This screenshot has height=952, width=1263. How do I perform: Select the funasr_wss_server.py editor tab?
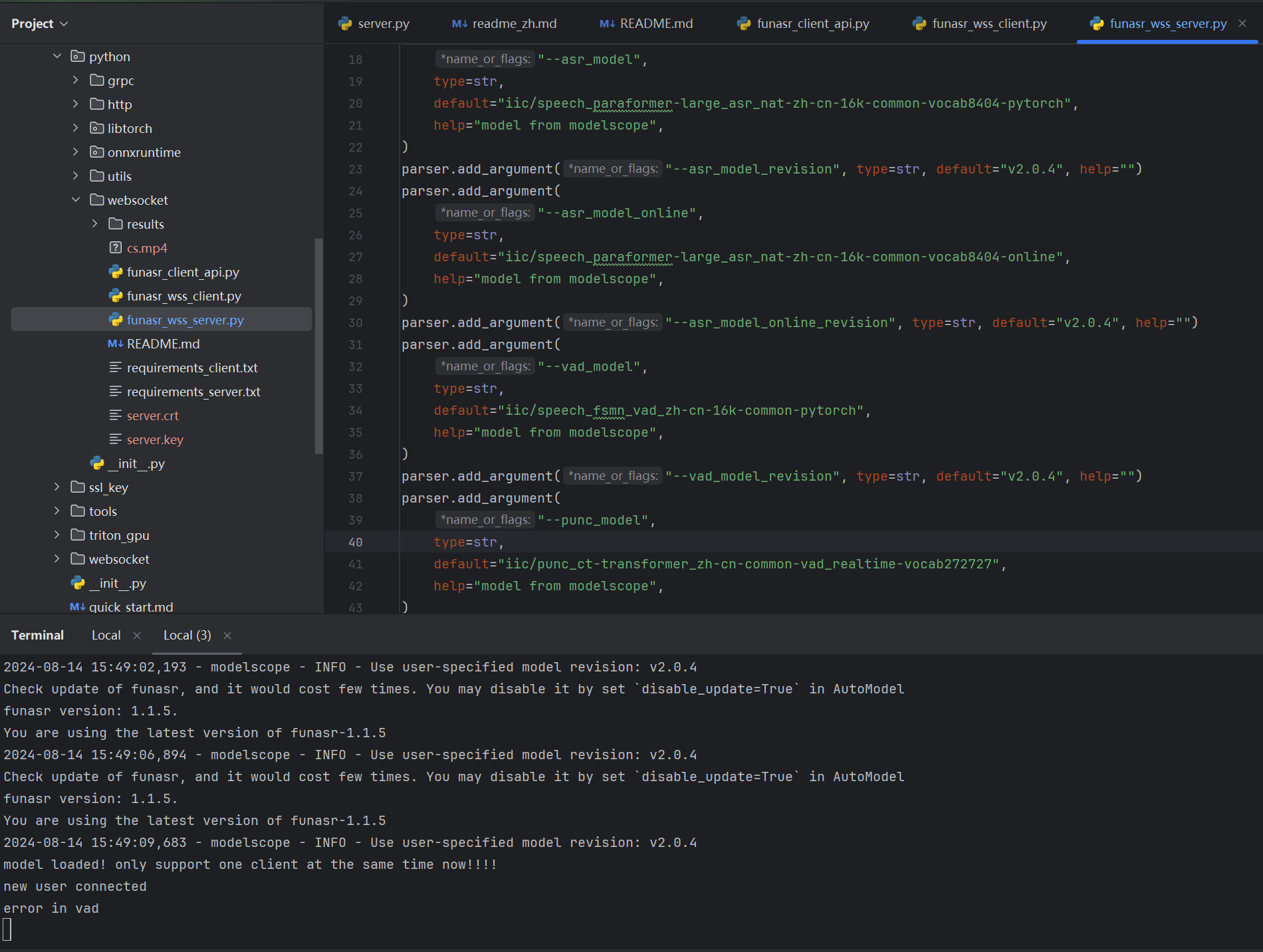[x=1168, y=23]
